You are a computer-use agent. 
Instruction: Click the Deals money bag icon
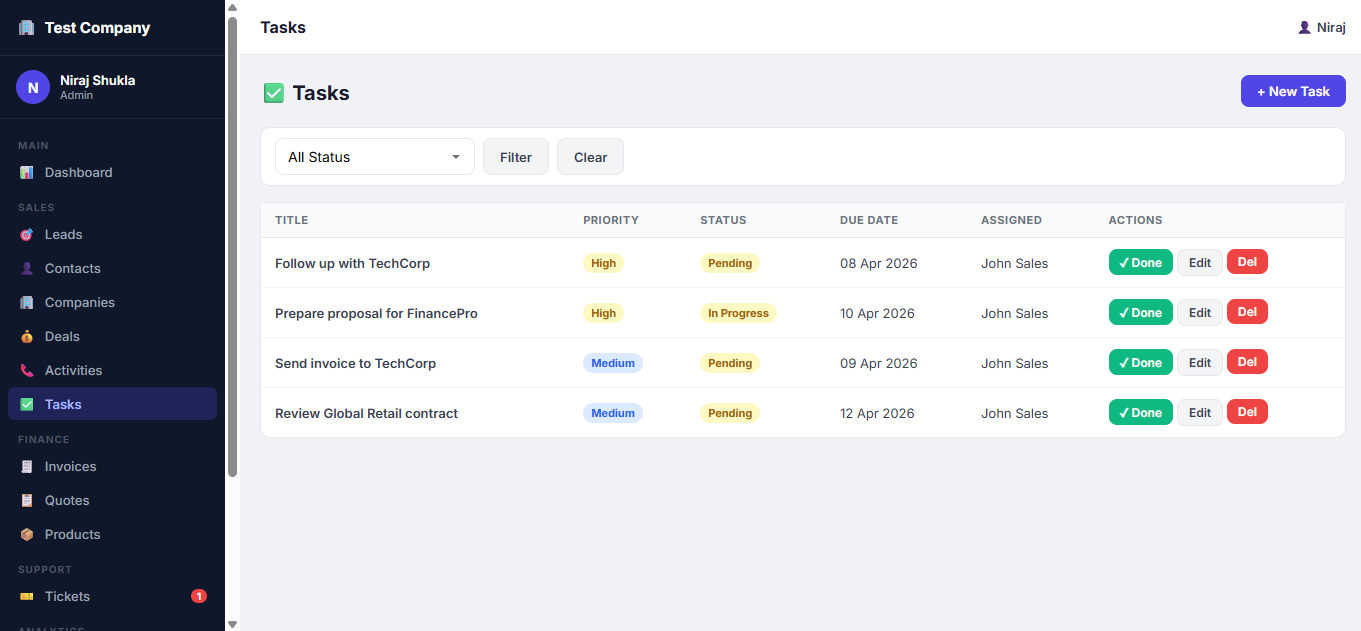(x=27, y=337)
